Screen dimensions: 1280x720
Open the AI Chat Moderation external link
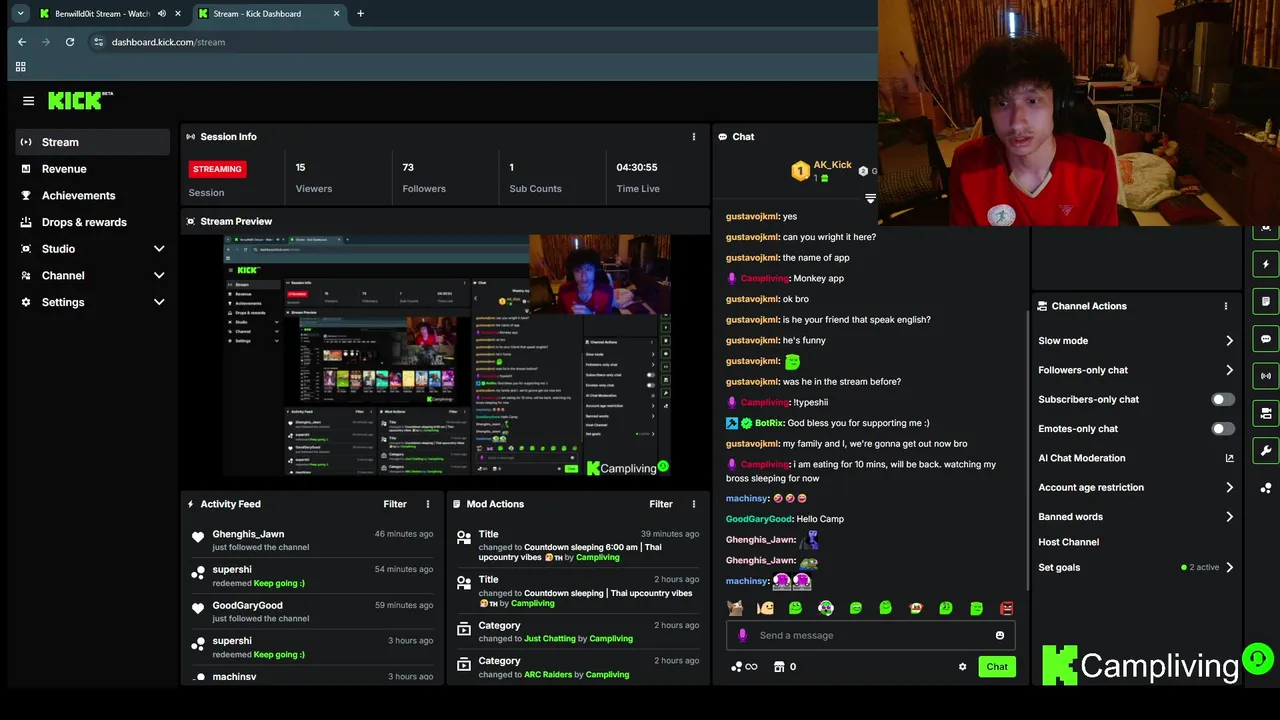(1229, 458)
